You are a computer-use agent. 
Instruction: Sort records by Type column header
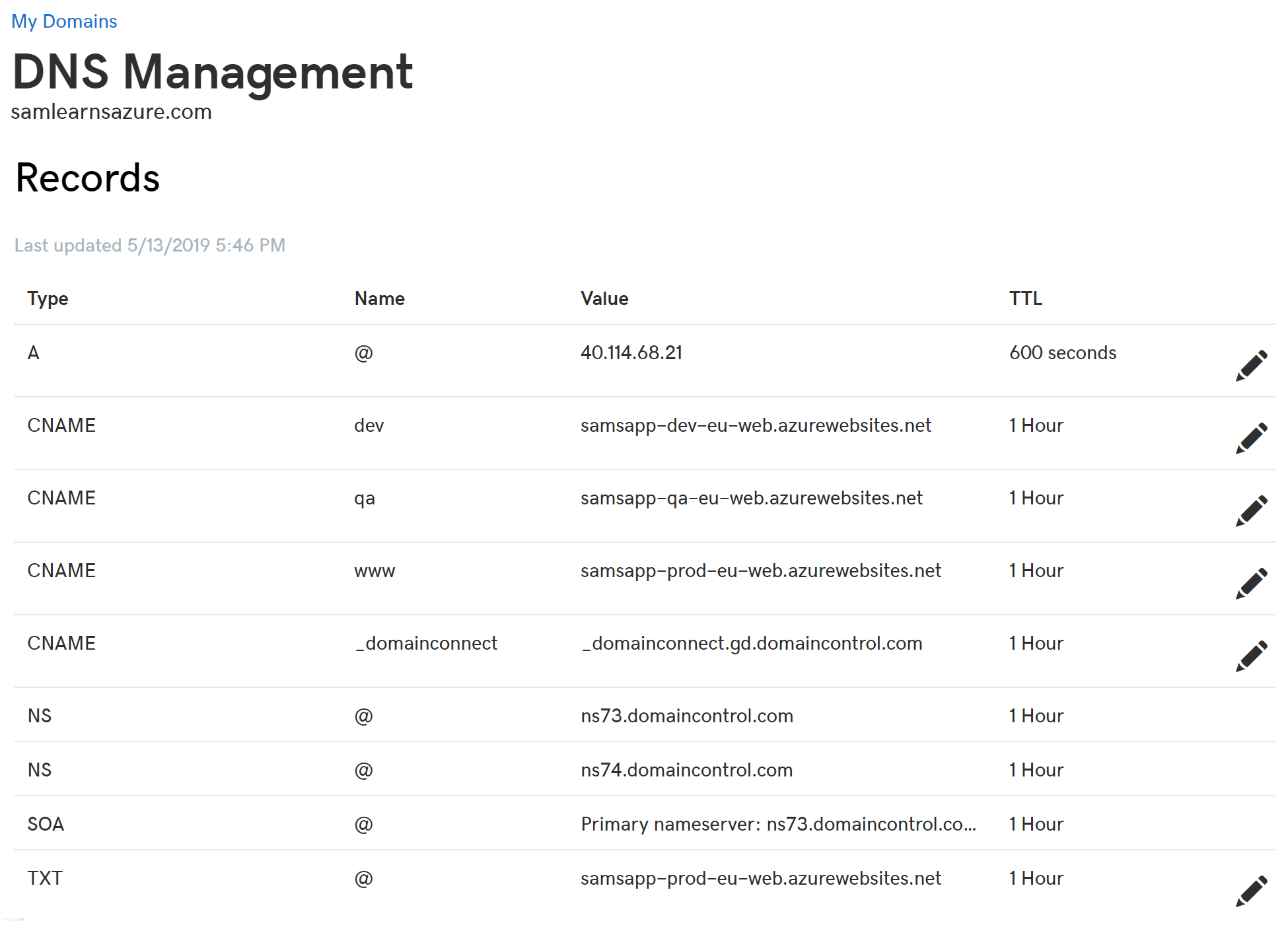click(x=48, y=298)
